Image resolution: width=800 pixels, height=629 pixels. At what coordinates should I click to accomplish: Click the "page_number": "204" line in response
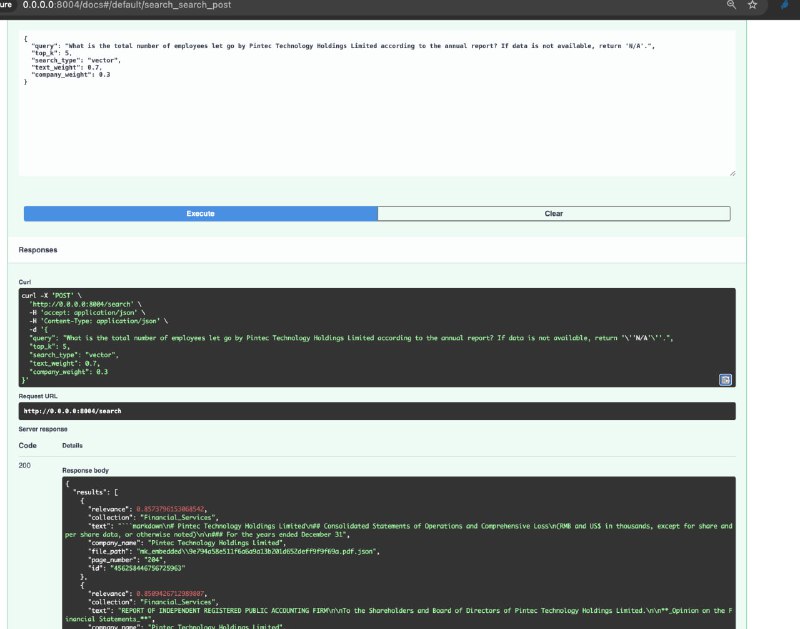pyautogui.click(x=127, y=560)
